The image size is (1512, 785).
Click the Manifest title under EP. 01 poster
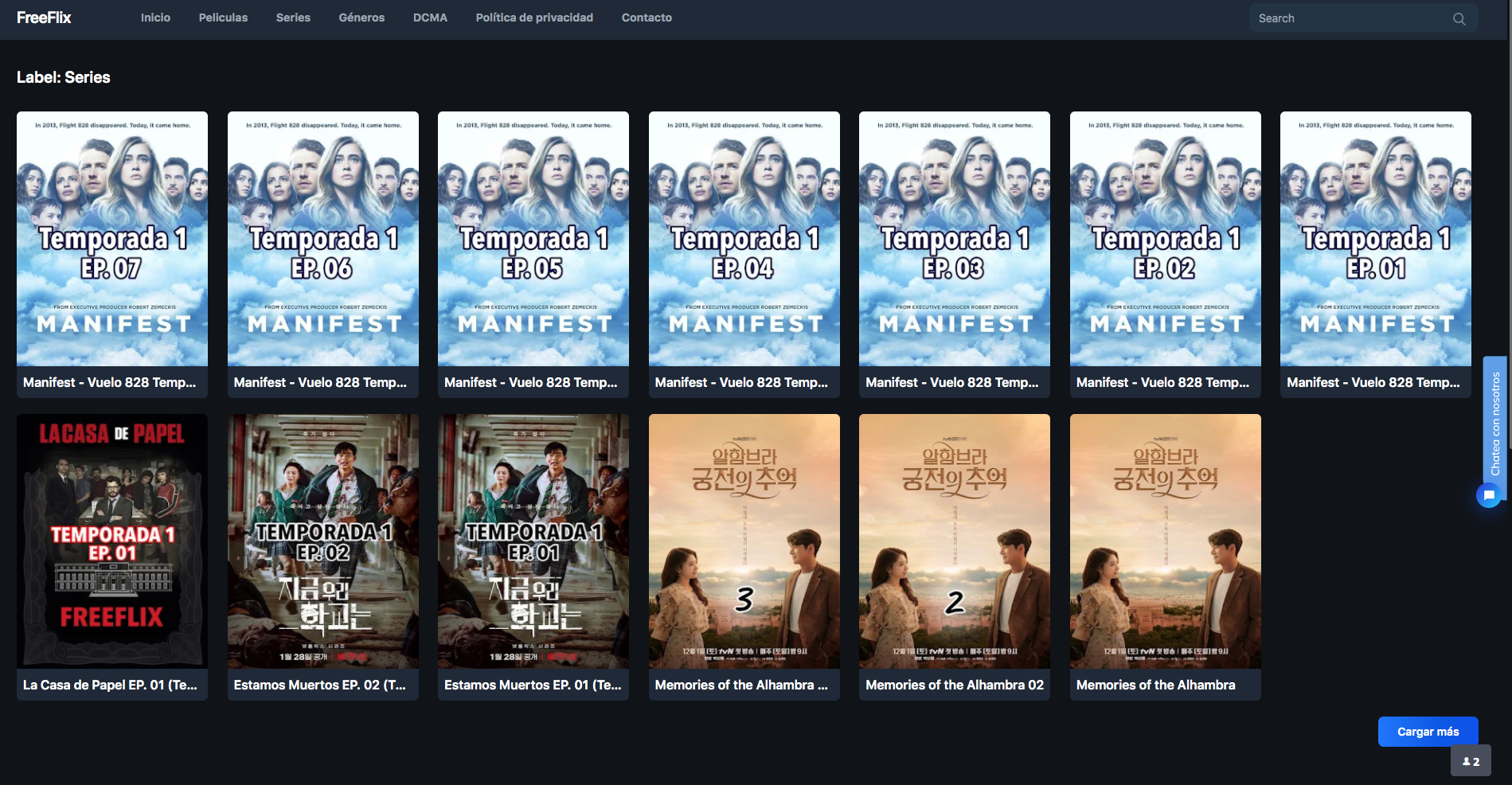1373,382
